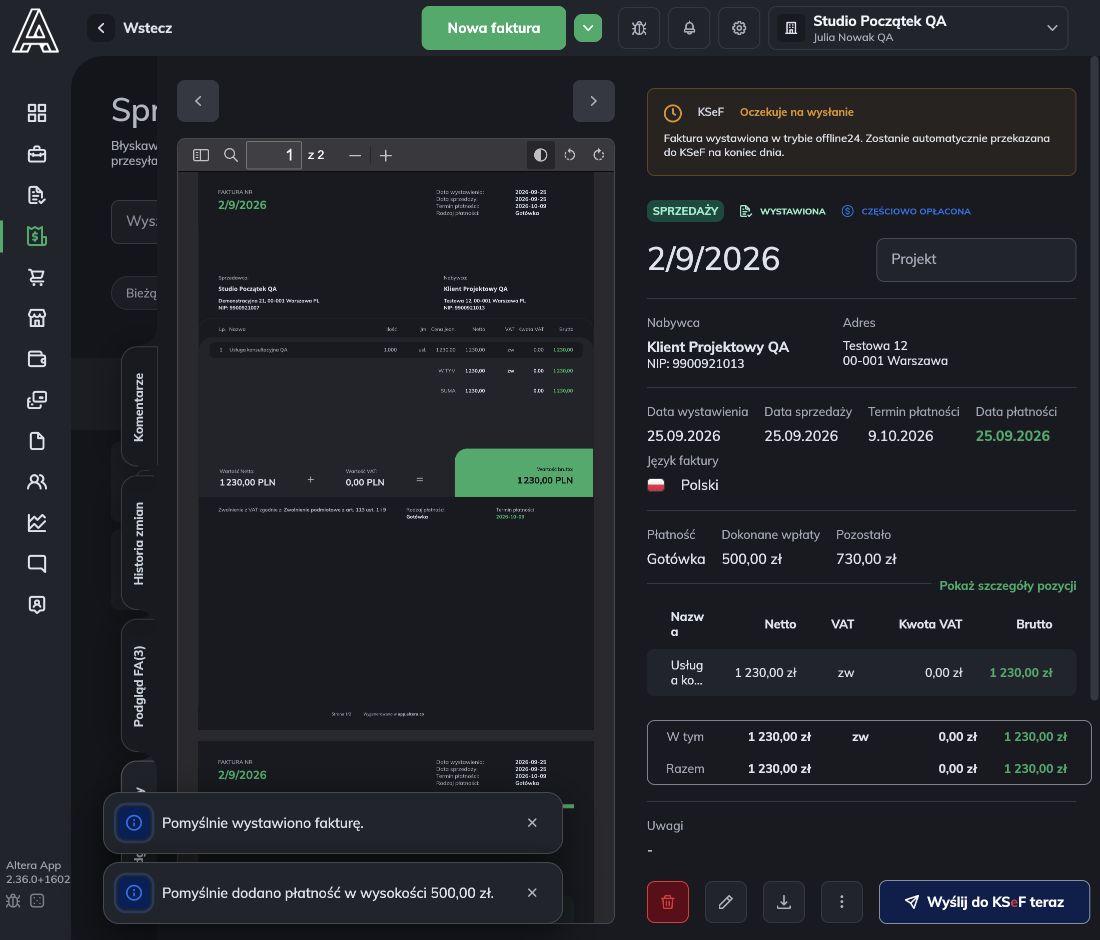Open the contact badge sidebar icon
1100x940 pixels.
pyautogui.click(x=36, y=605)
